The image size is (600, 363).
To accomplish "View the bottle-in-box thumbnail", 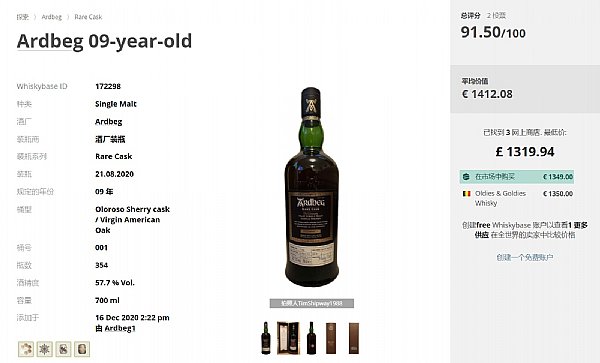I will (x=288, y=338).
